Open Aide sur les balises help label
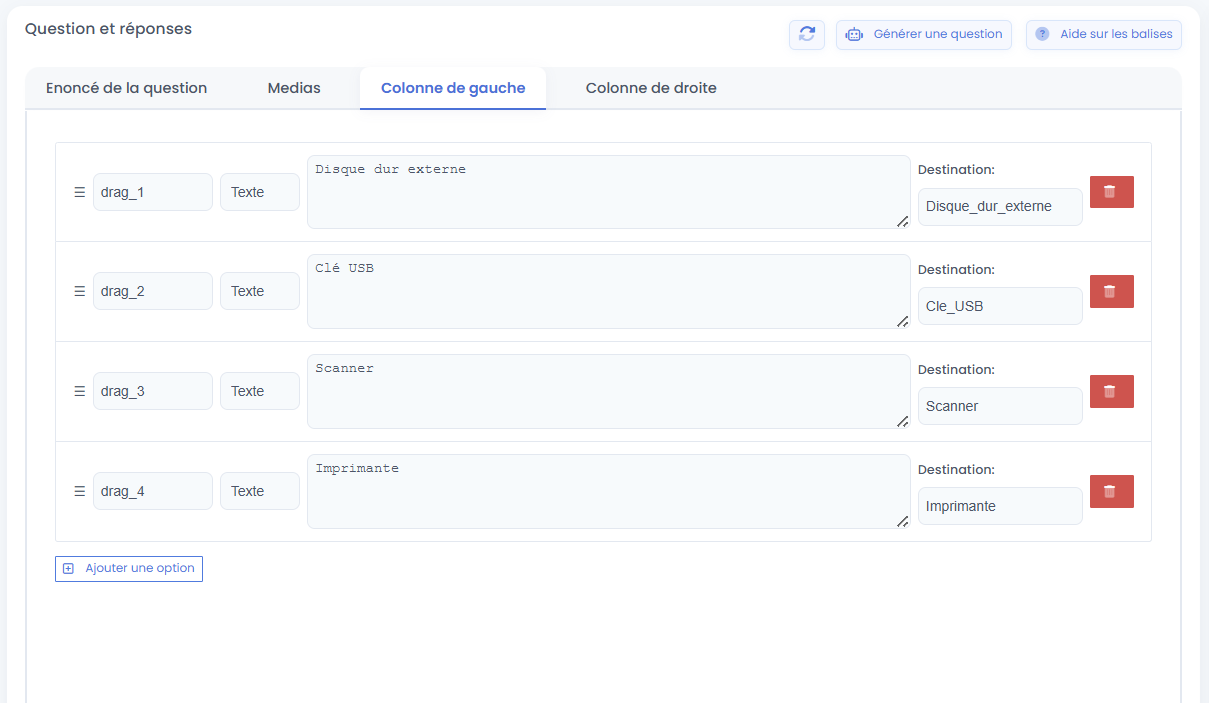Screen dimensions: 1209x703 click(1117, 34)
